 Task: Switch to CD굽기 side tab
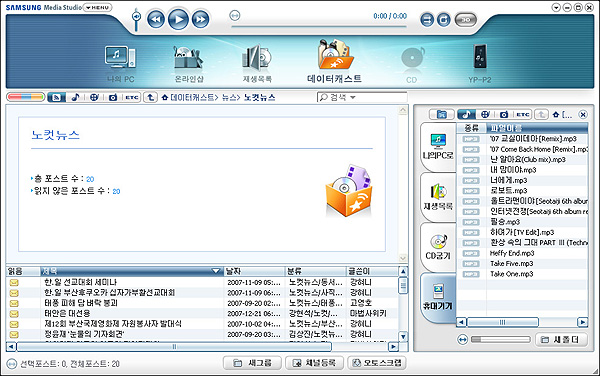click(438, 247)
